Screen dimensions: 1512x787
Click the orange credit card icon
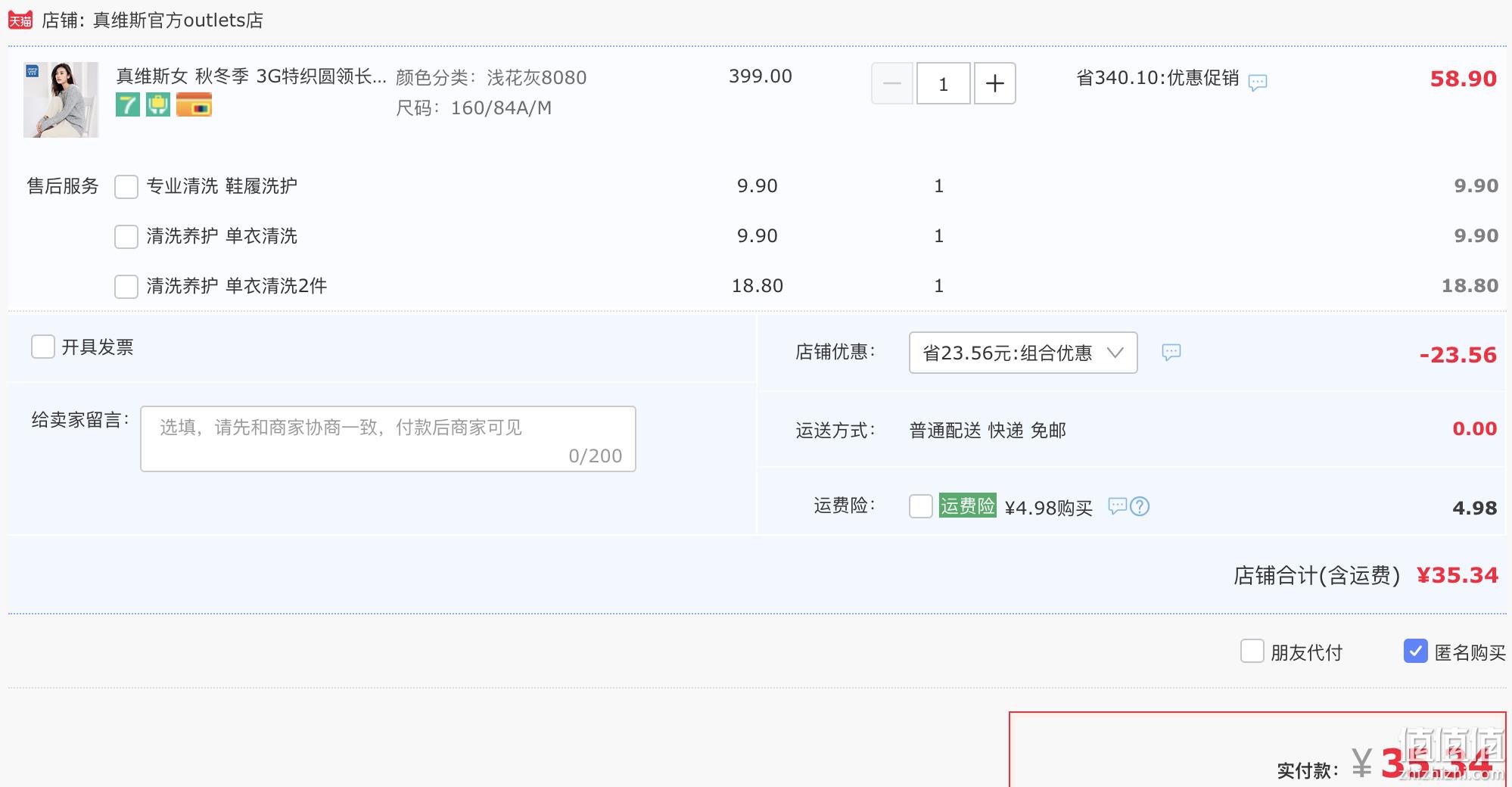click(194, 104)
